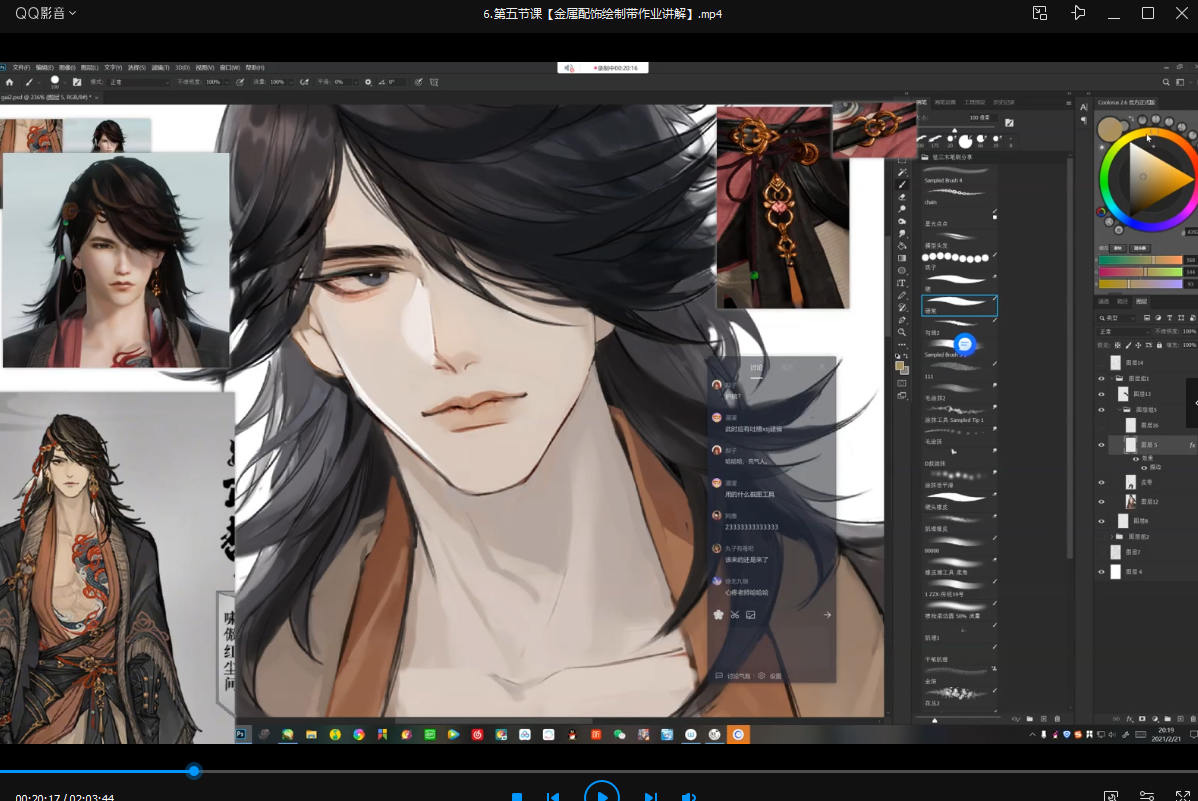Select the Eraser tool in Photoshop toolbar

coord(902,197)
